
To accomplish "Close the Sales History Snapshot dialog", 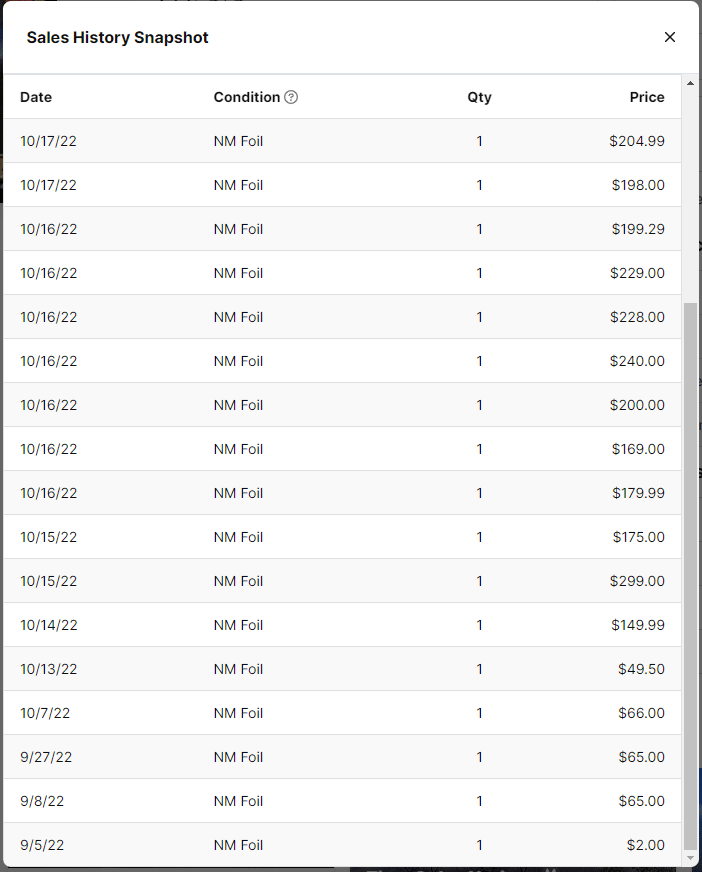I will tap(670, 37).
